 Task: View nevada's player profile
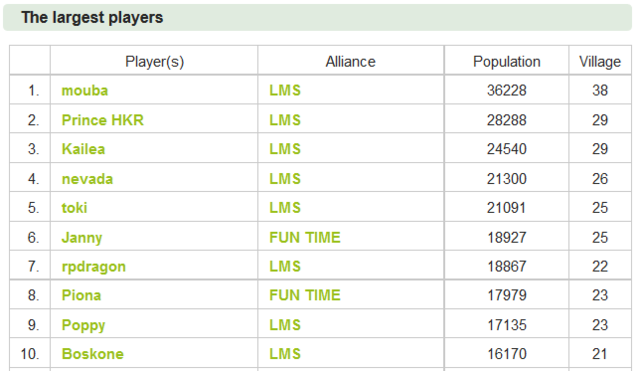[x=87, y=179]
